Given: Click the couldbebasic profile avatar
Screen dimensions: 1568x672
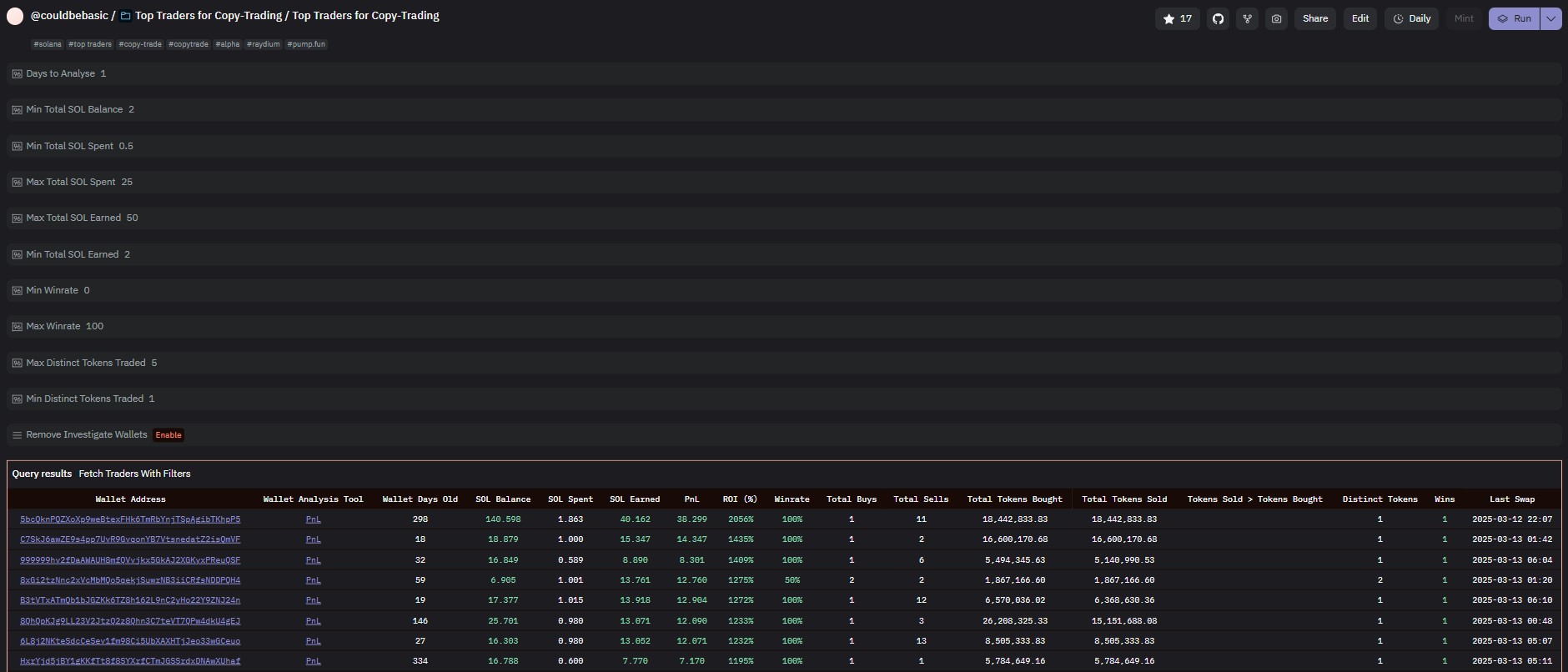Looking at the screenshot, I should coord(15,16).
